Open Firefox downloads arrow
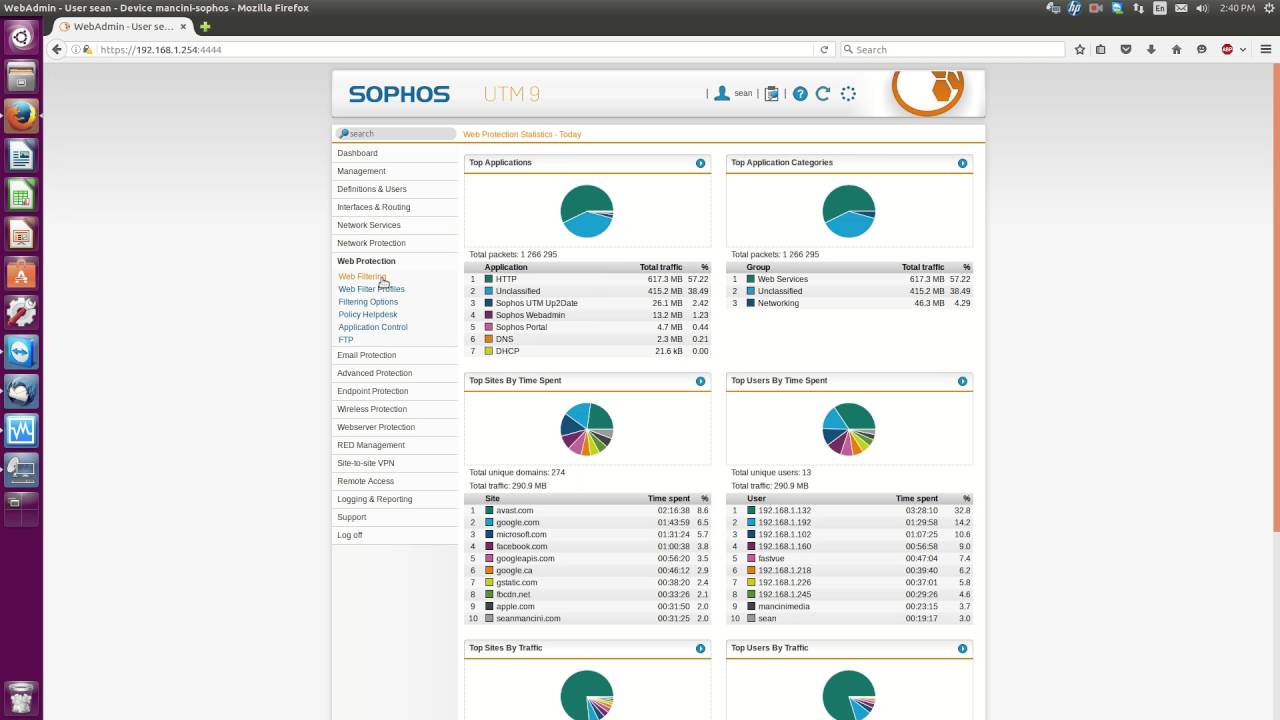Screen dimensions: 1280x720 pos(1151,49)
